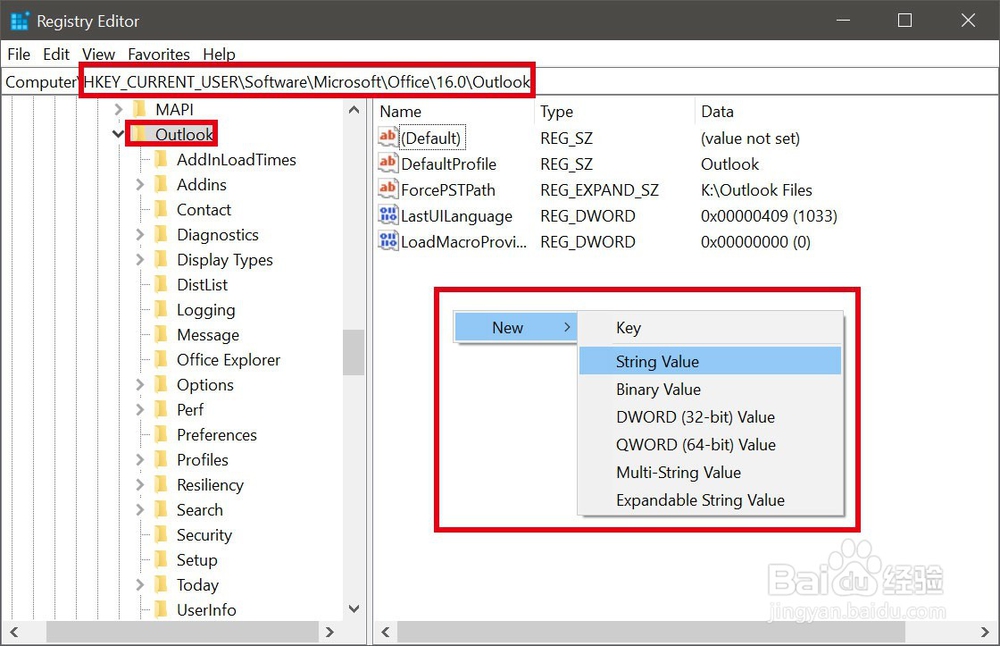Click the '(value not set)' data cell

[750, 138]
